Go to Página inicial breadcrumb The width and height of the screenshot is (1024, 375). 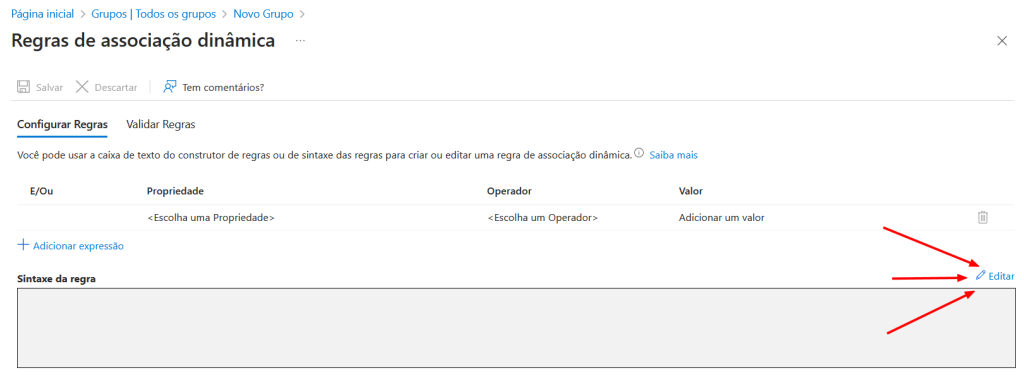pos(42,13)
